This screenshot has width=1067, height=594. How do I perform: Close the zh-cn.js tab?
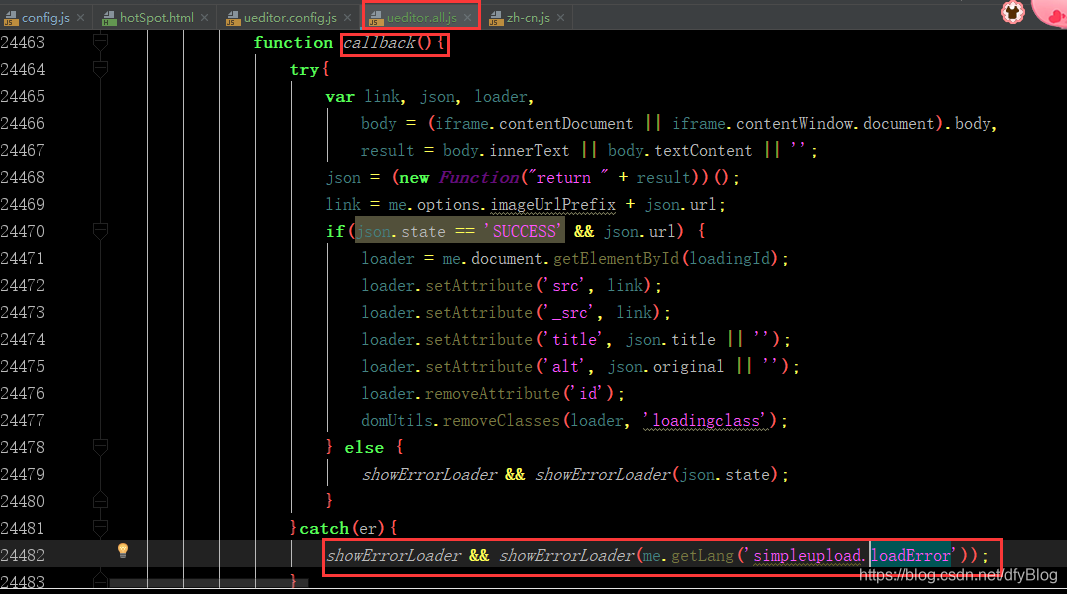click(x=560, y=18)
